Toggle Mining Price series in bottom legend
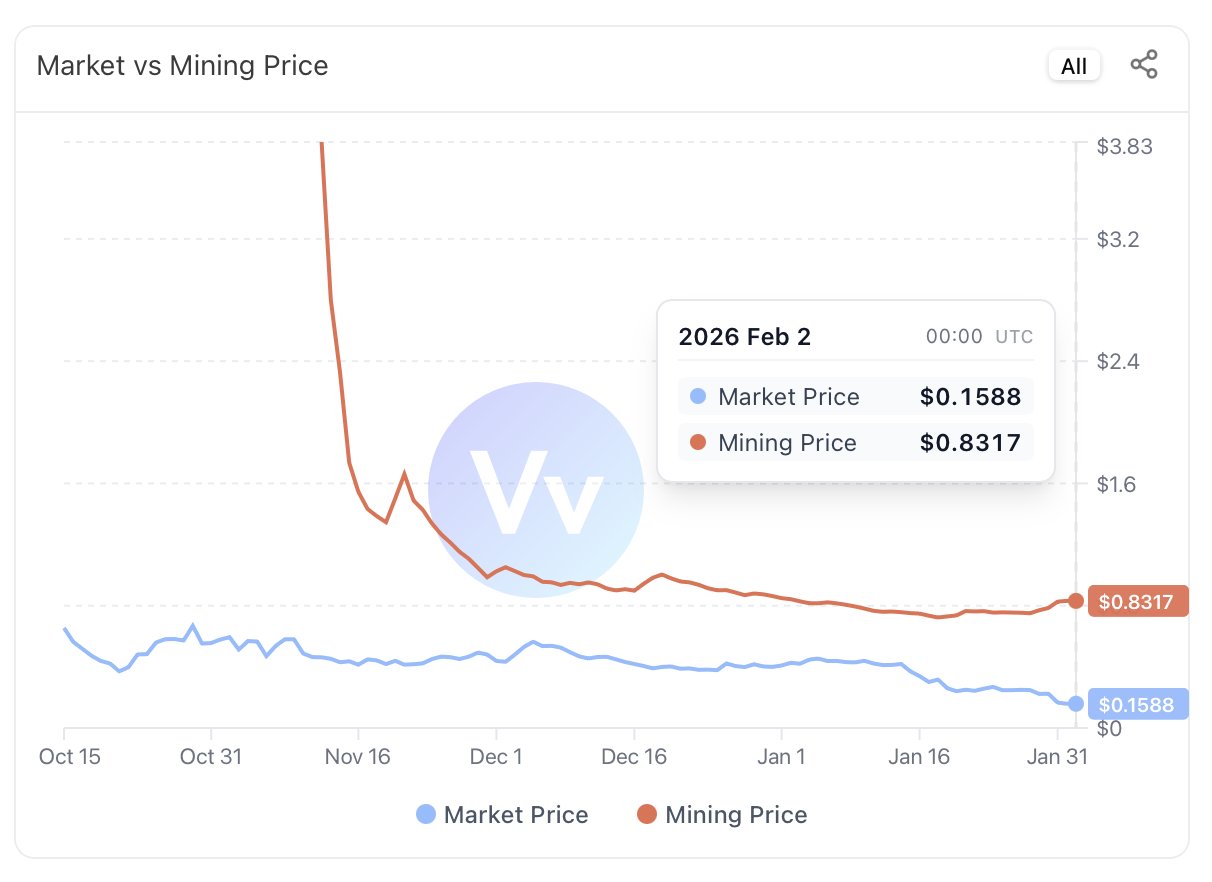 pos(722,815)
